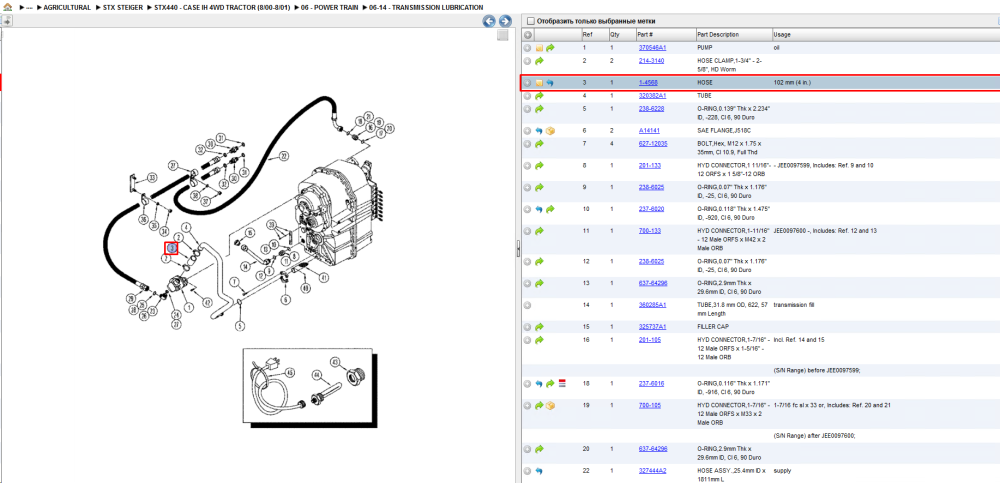This screenshot has width=1000, height=483.
Task: Select callout 33 bracket in diagram
Action: [152, 177]
